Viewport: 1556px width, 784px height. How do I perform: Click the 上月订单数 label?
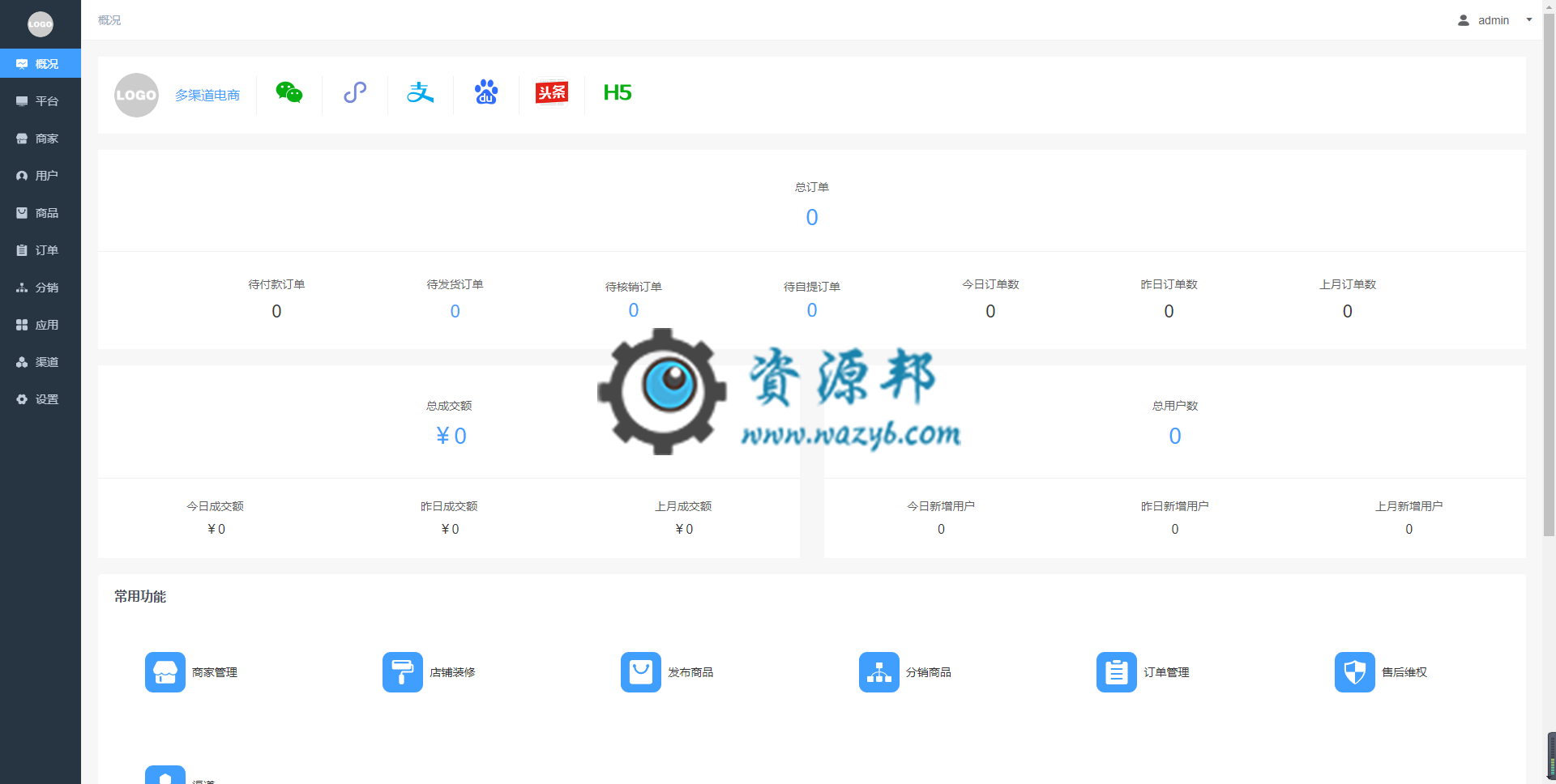tap(1348, 284)
